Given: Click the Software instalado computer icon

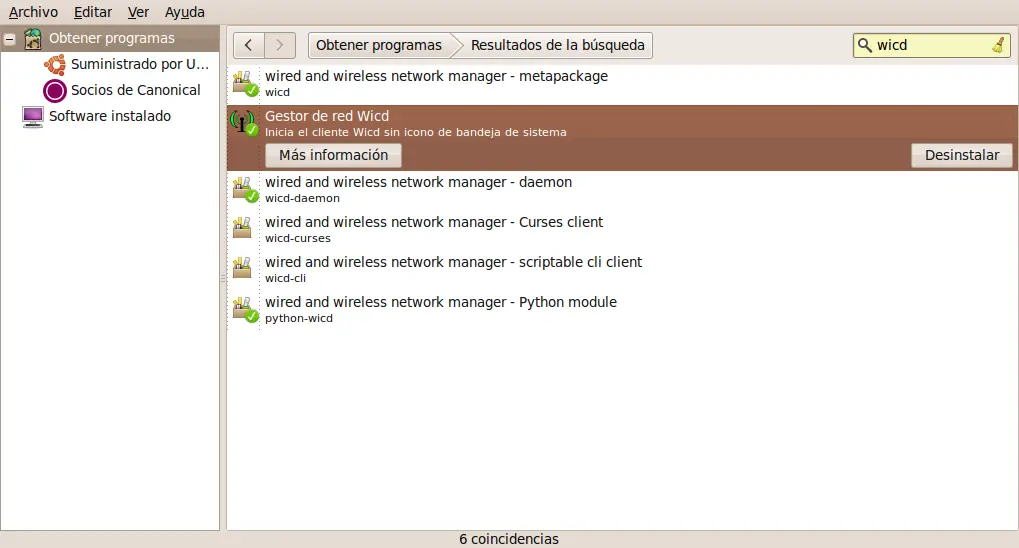Looking at the screenshot, I should coord(32,117).
